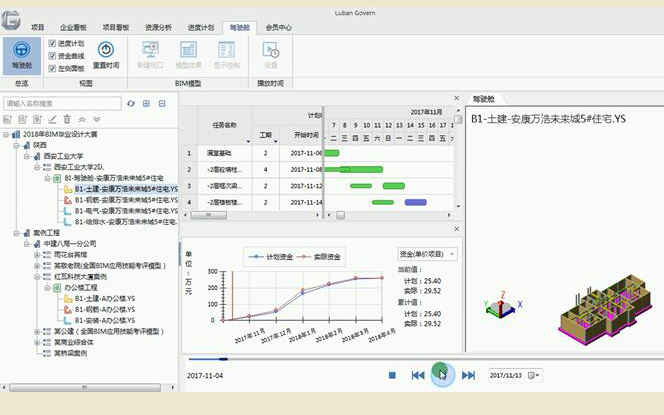Select B1-钢筋-安康万浩未来城5#住宅.YS in tree

(126, 200)
